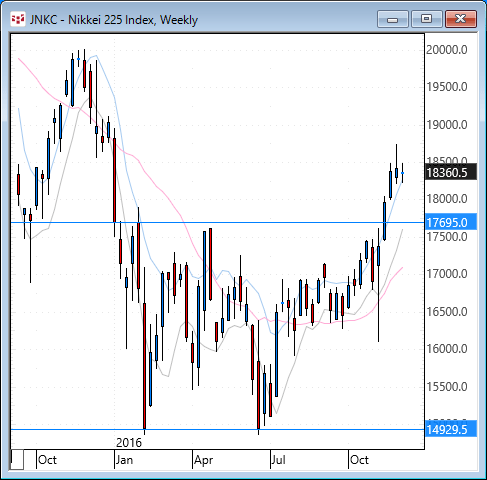The image size is (487, 480).
Task: Close the JNKC chart window
Action: [x=461, y=19]
